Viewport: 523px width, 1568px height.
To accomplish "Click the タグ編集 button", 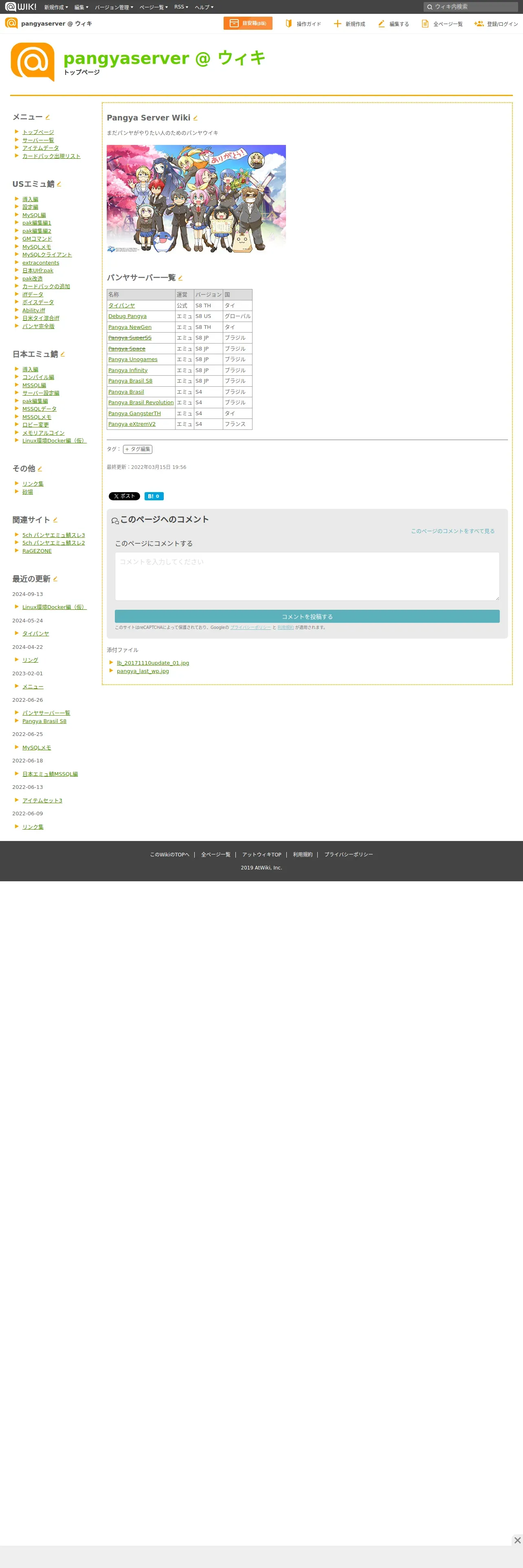I will [x=138, y=449].
